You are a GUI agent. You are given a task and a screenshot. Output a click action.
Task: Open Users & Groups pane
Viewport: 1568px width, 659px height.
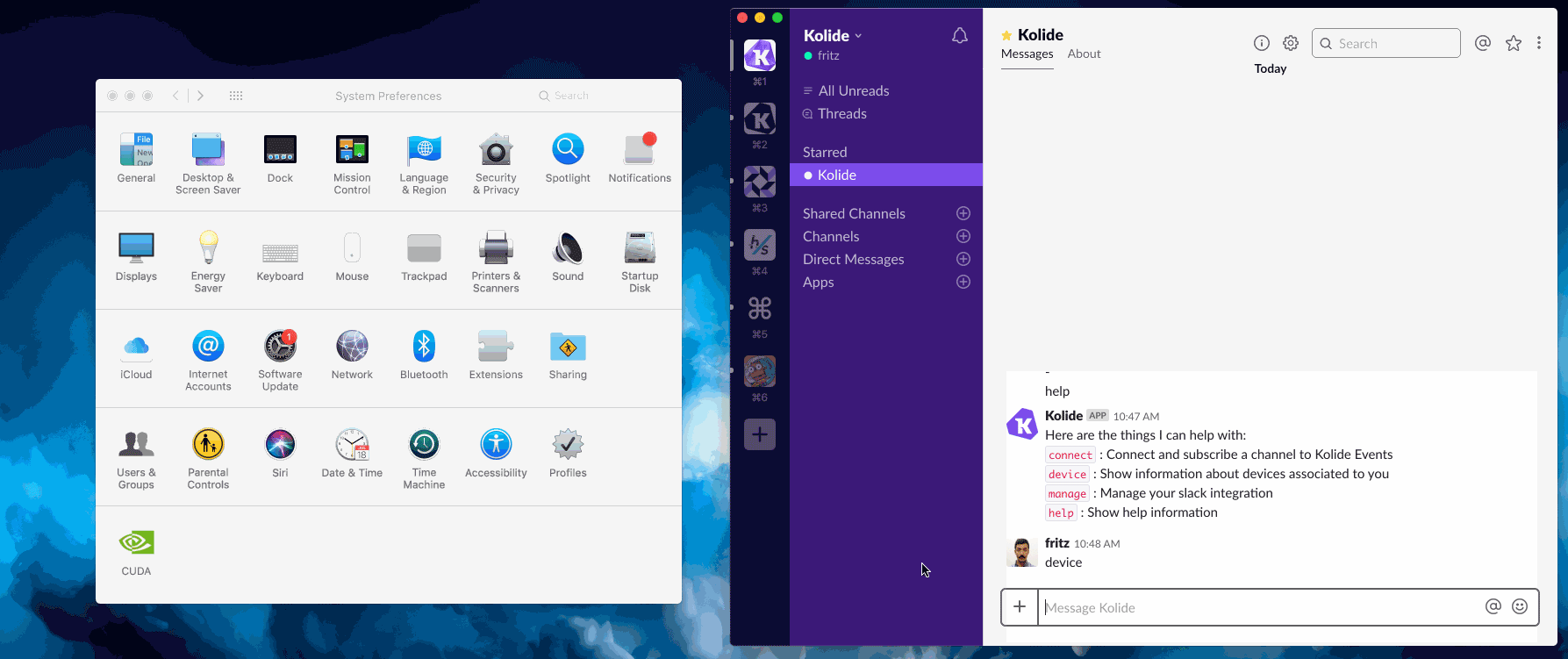point(136,458)
